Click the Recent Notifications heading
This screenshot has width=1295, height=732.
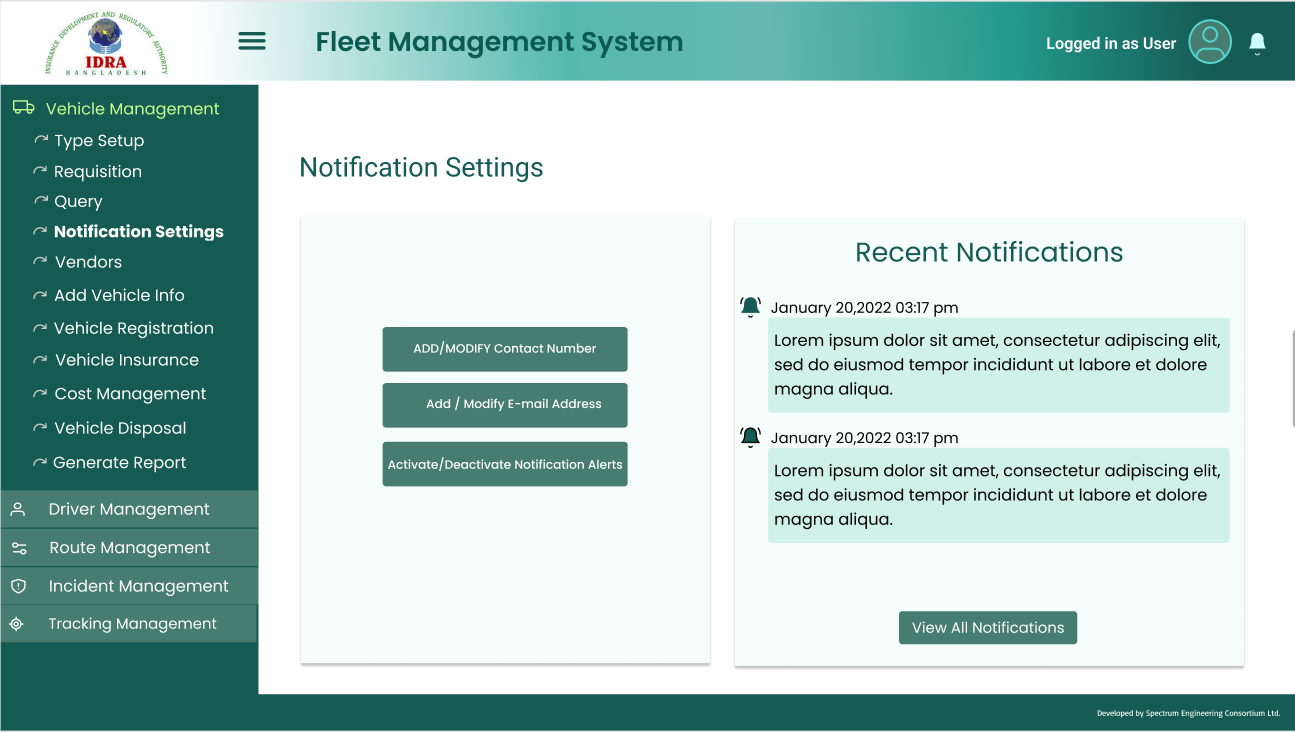click(989, 252)
